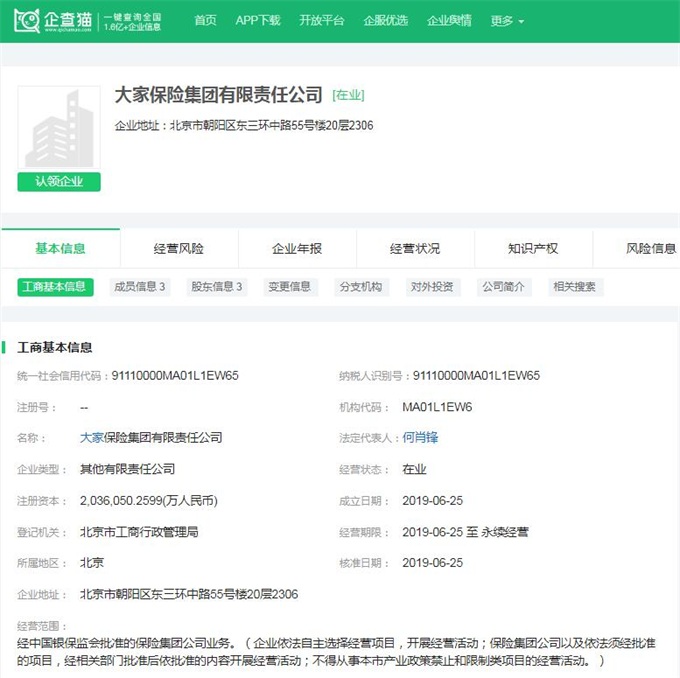Switch to the 经营状况 tab
Viewport: 680px width, 678px height.
[415, 249]
